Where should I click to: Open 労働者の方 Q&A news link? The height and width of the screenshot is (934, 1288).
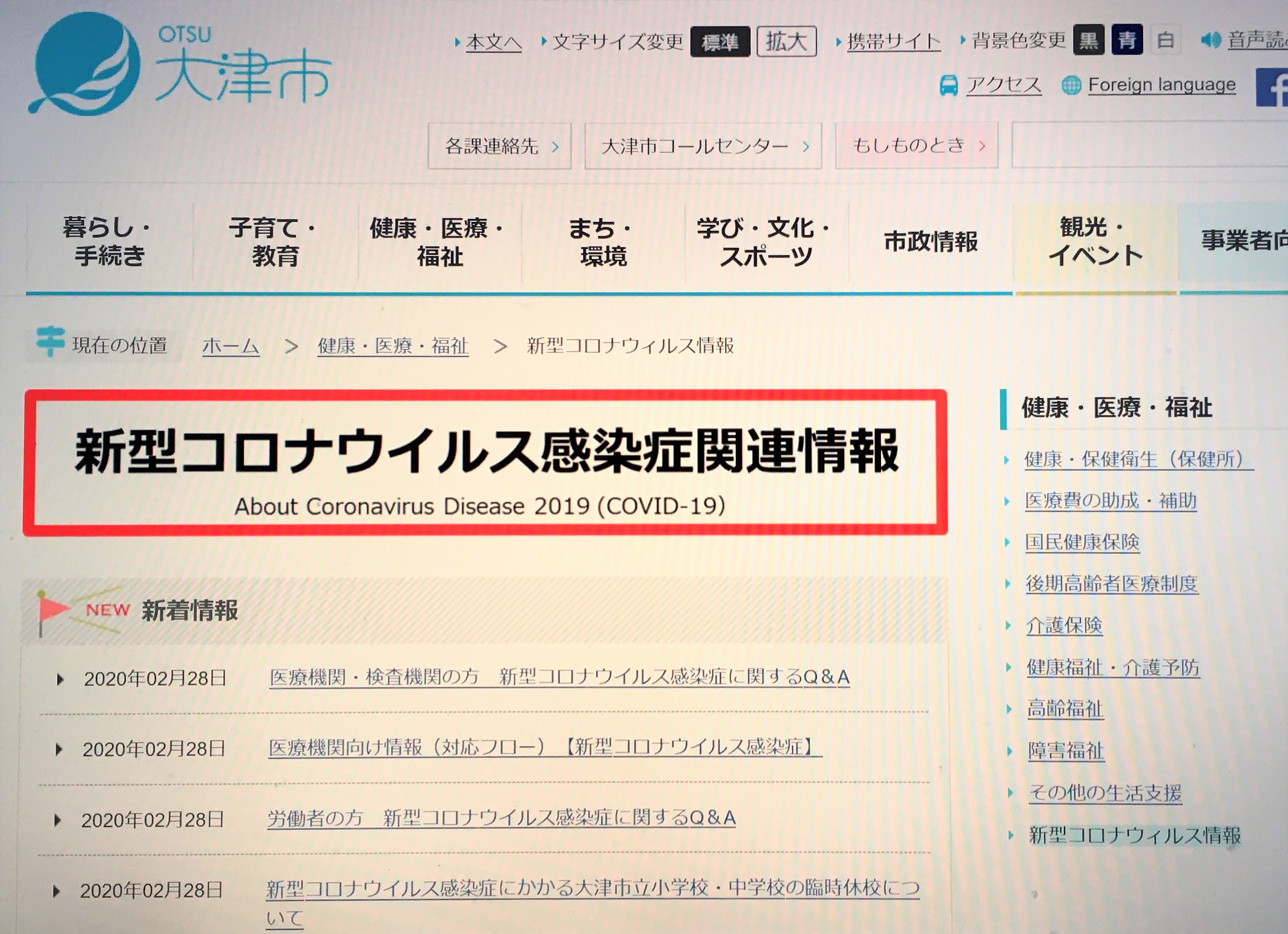tap(501, 817)
